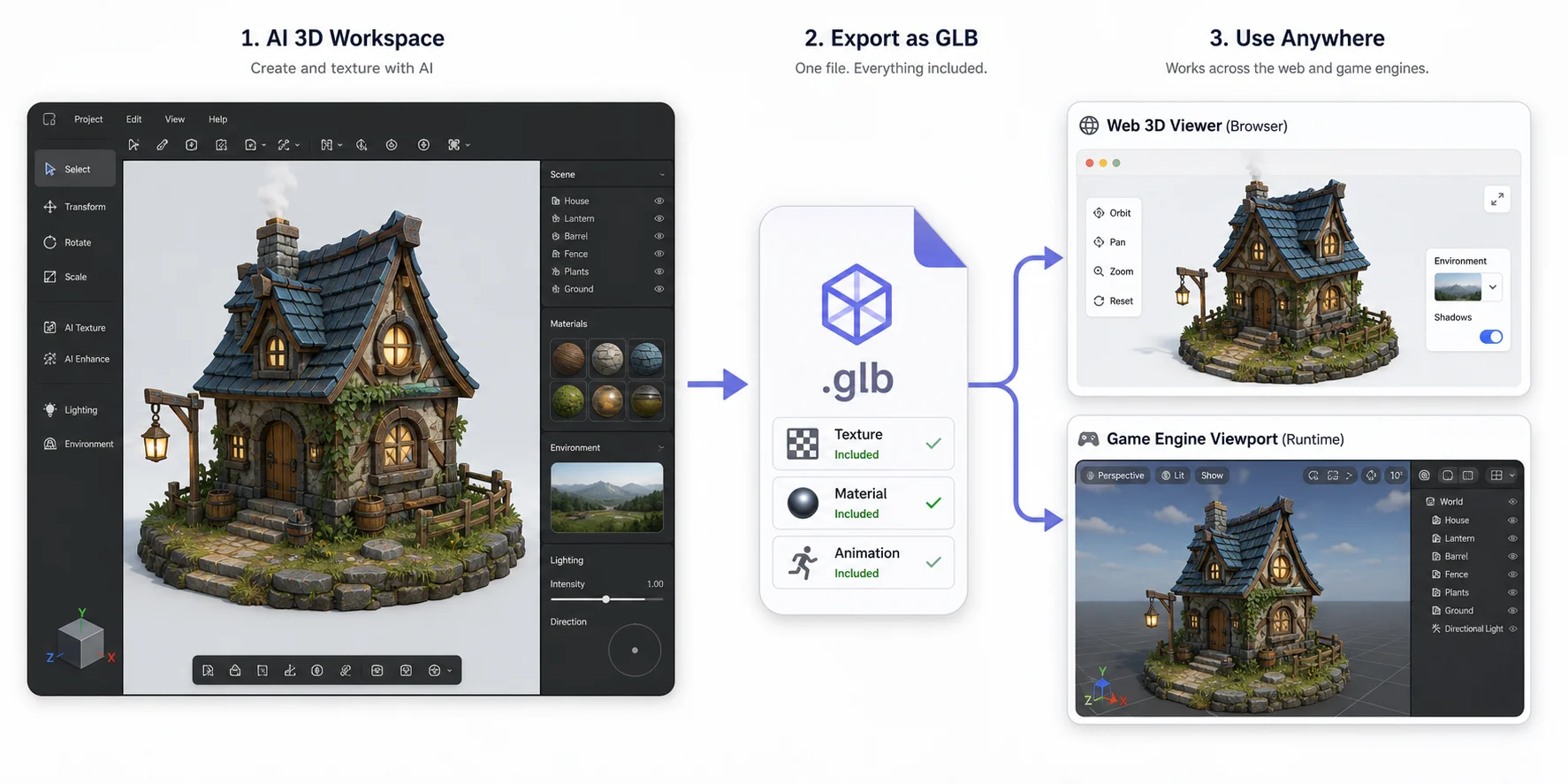This screenshot has width=1568, height=784.
Task: Select the blue roof tile material swatch
Action: 646,358
